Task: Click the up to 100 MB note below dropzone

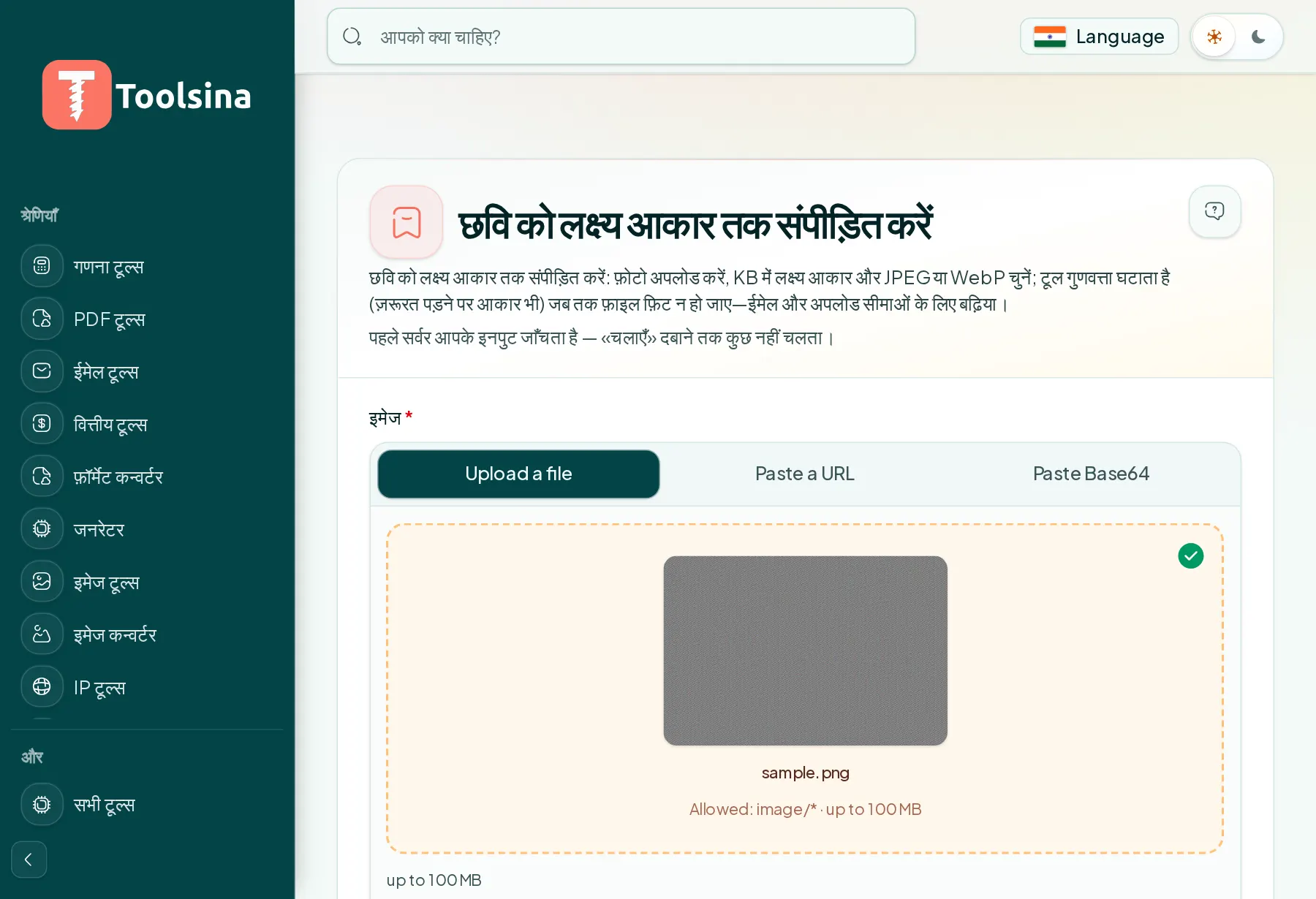Action: click(x=434, y=880)
